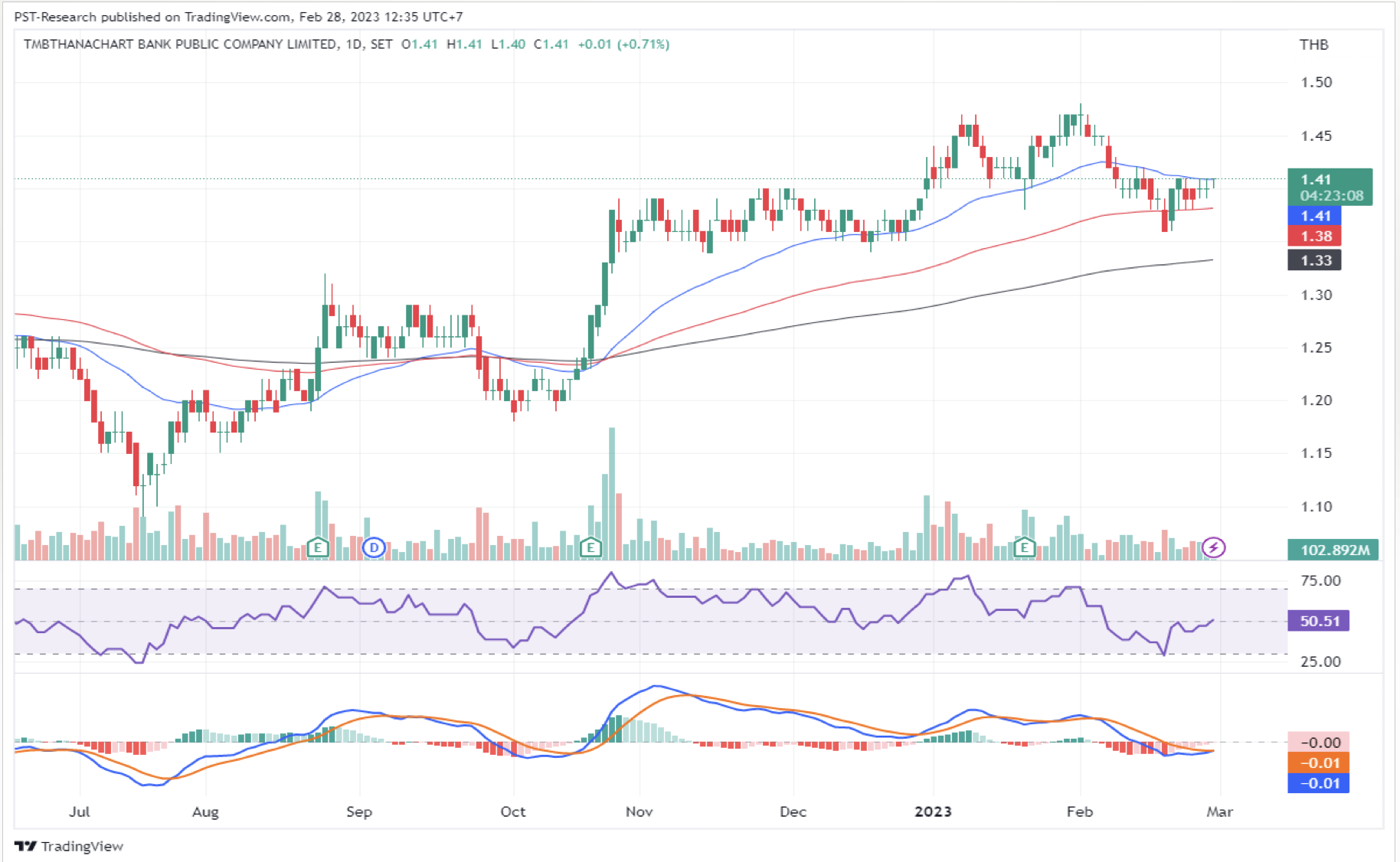1400x862 pixels.
Task: Click the 1.30 price axis tick
Action: pyautogui.click(x=1317, y=295)
